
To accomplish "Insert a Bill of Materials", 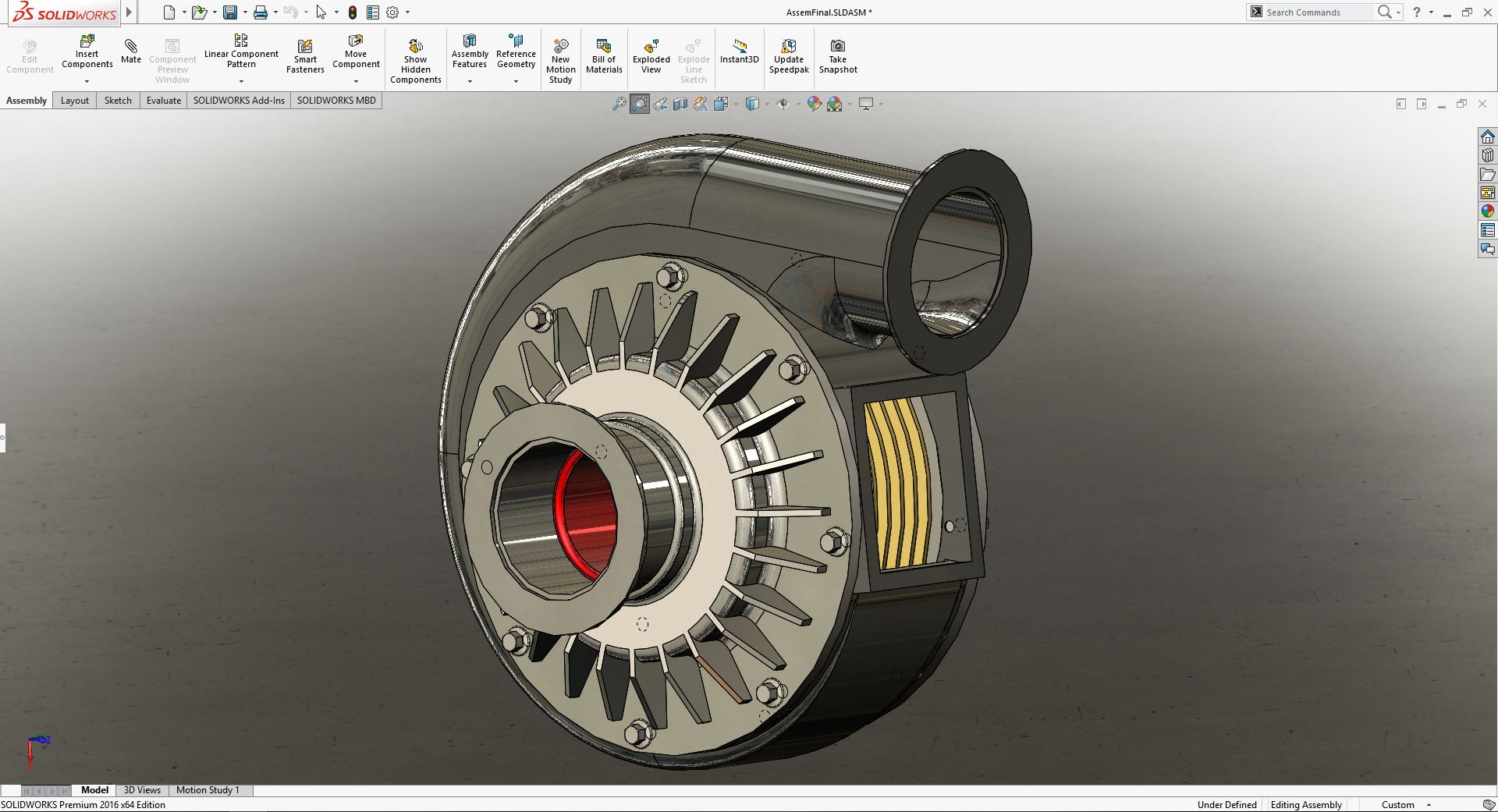I will tap(604, 56).
